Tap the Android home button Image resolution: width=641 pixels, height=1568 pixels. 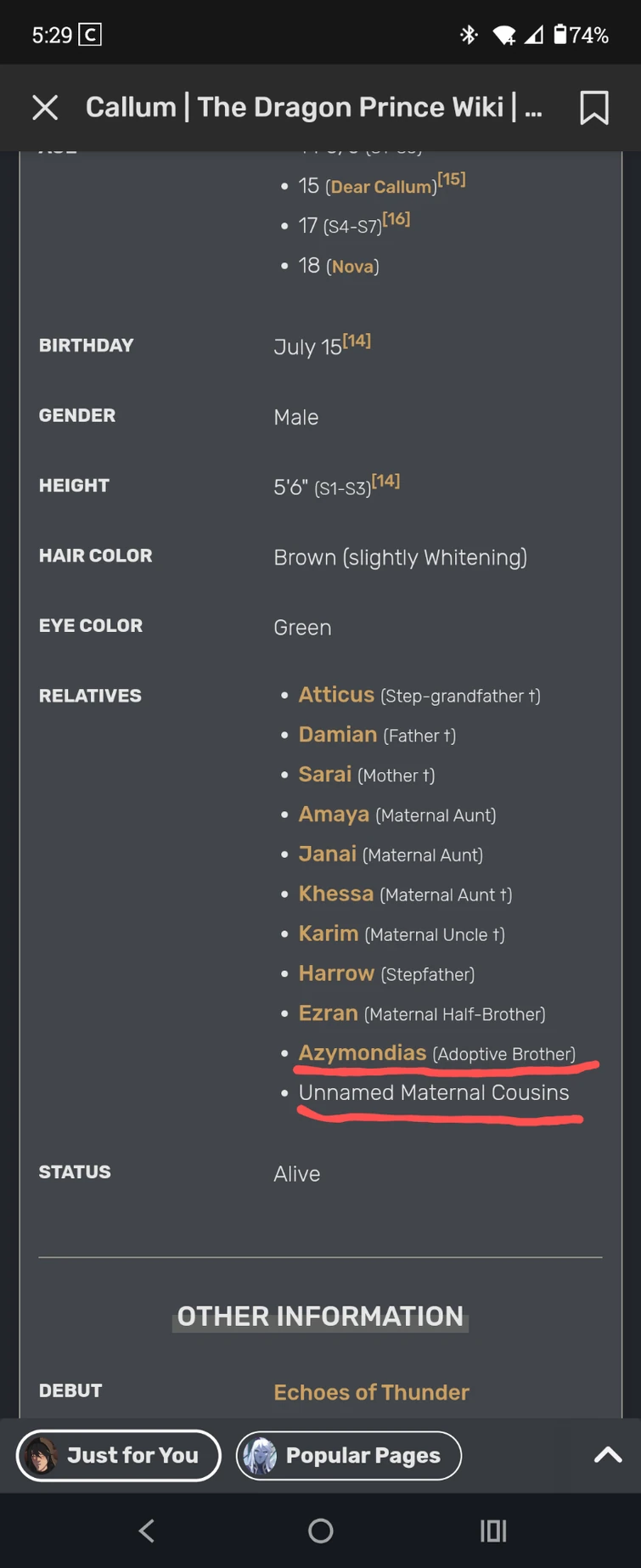[x=320, y=1531]
